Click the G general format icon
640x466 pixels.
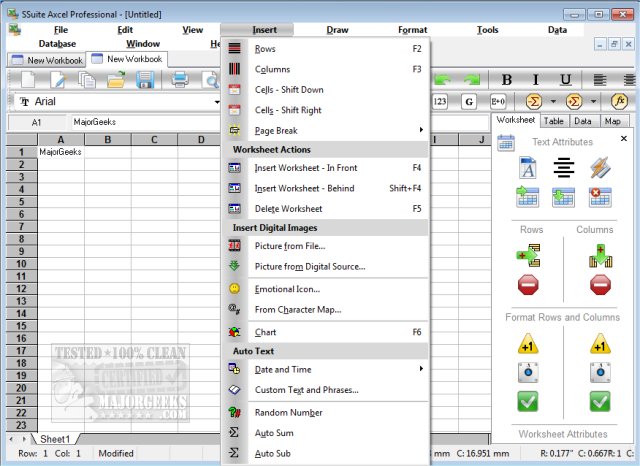coord(469,101)
